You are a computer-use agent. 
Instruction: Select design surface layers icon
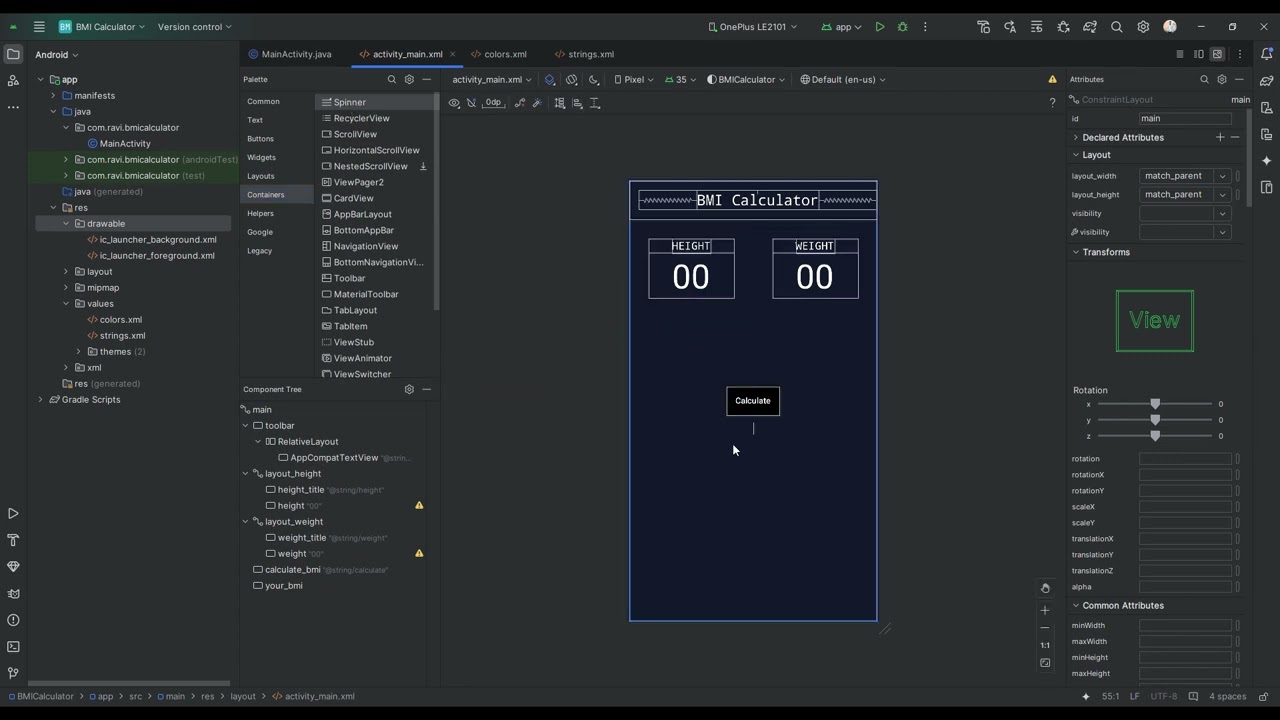point(550,80)
